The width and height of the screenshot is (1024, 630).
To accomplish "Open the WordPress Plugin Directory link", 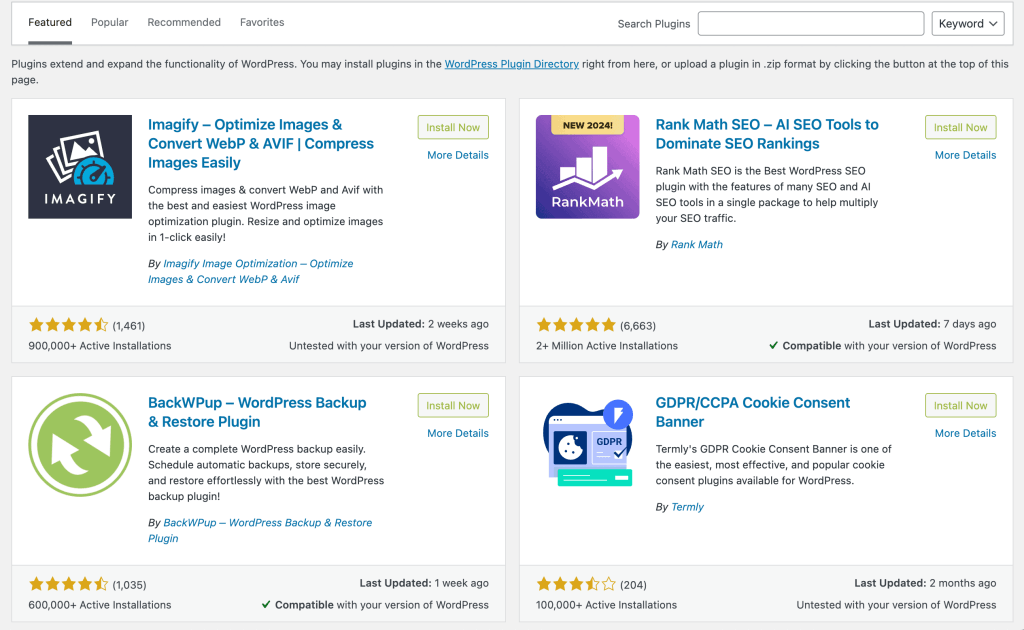I will pyautogui.click(x=511, y=63).
